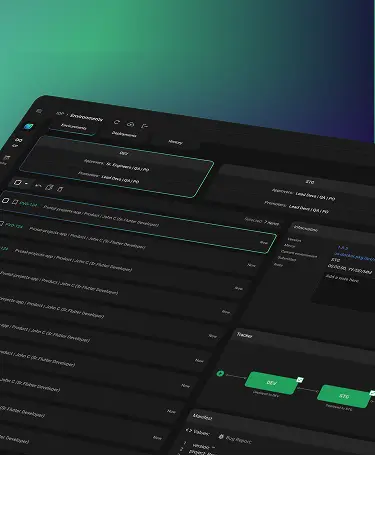The width and height of the screenshot is (375, 513).
Task: Click the copy icon in list toolbar
Action: coord(49,188)
